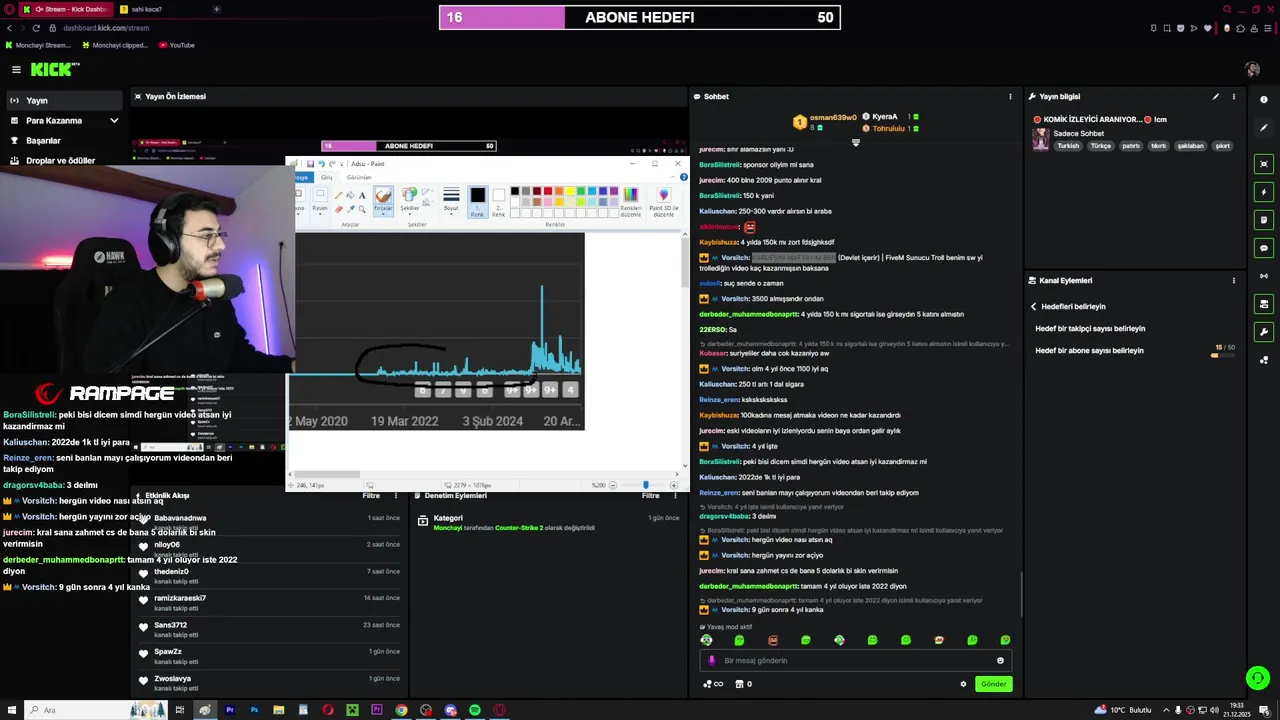Click Paint zoom-out minus button

click(x=613, y=485)
